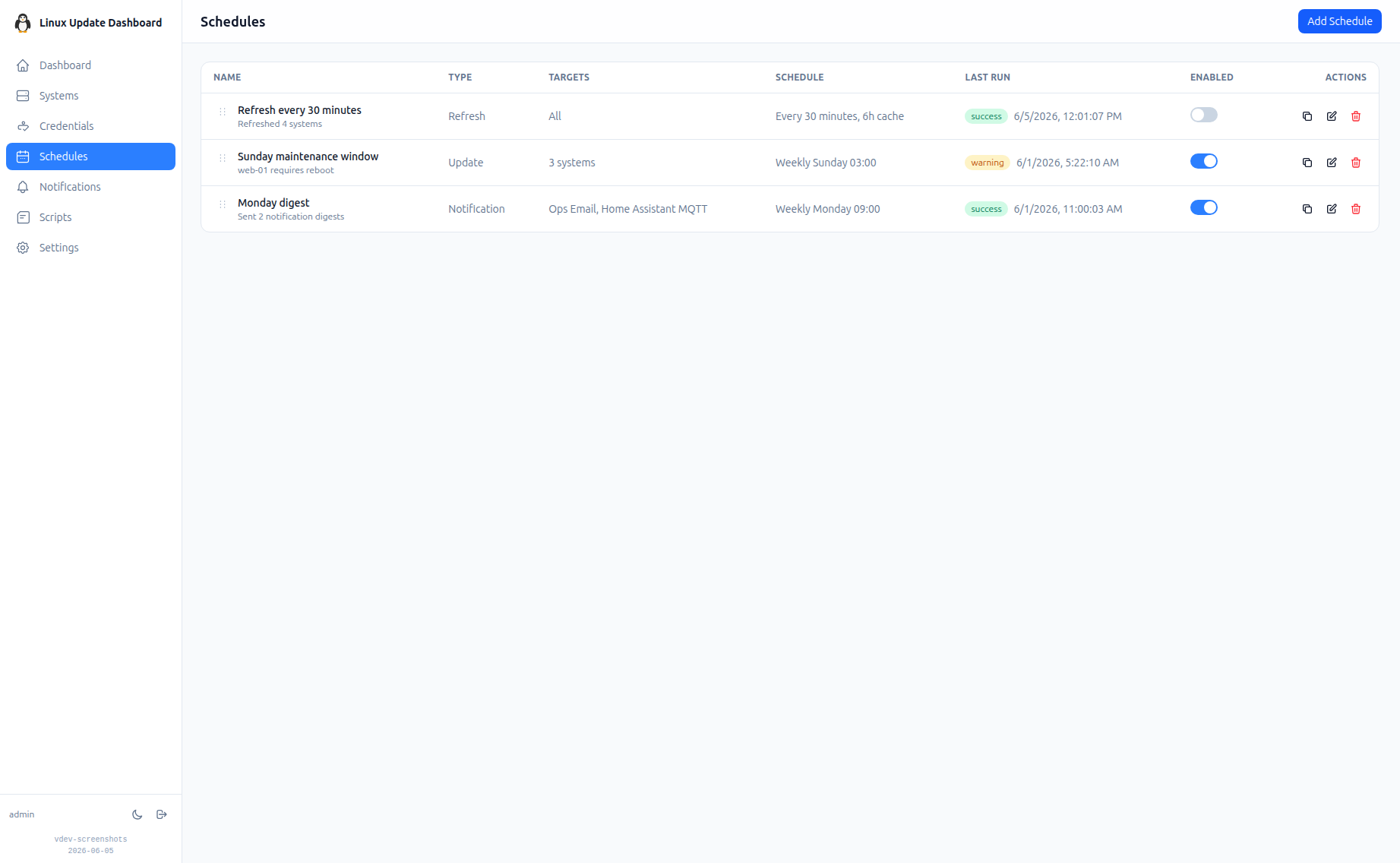Click the penguin logo icon
This screenshot has width=1400, height=863.
pyautogui.click(x=23, y=23)
